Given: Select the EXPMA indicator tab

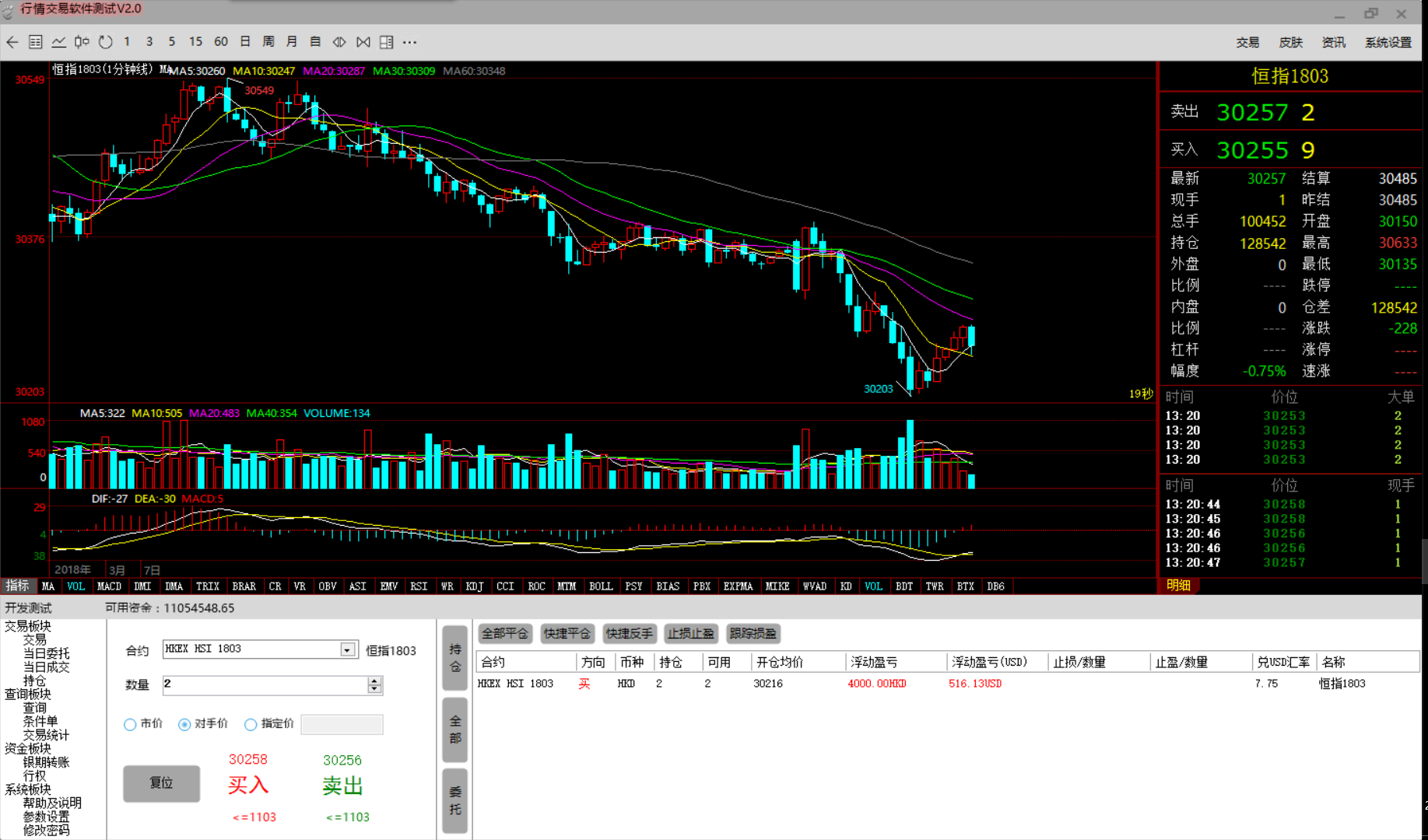Looking at the screenshot, I should tap(739, 586).
